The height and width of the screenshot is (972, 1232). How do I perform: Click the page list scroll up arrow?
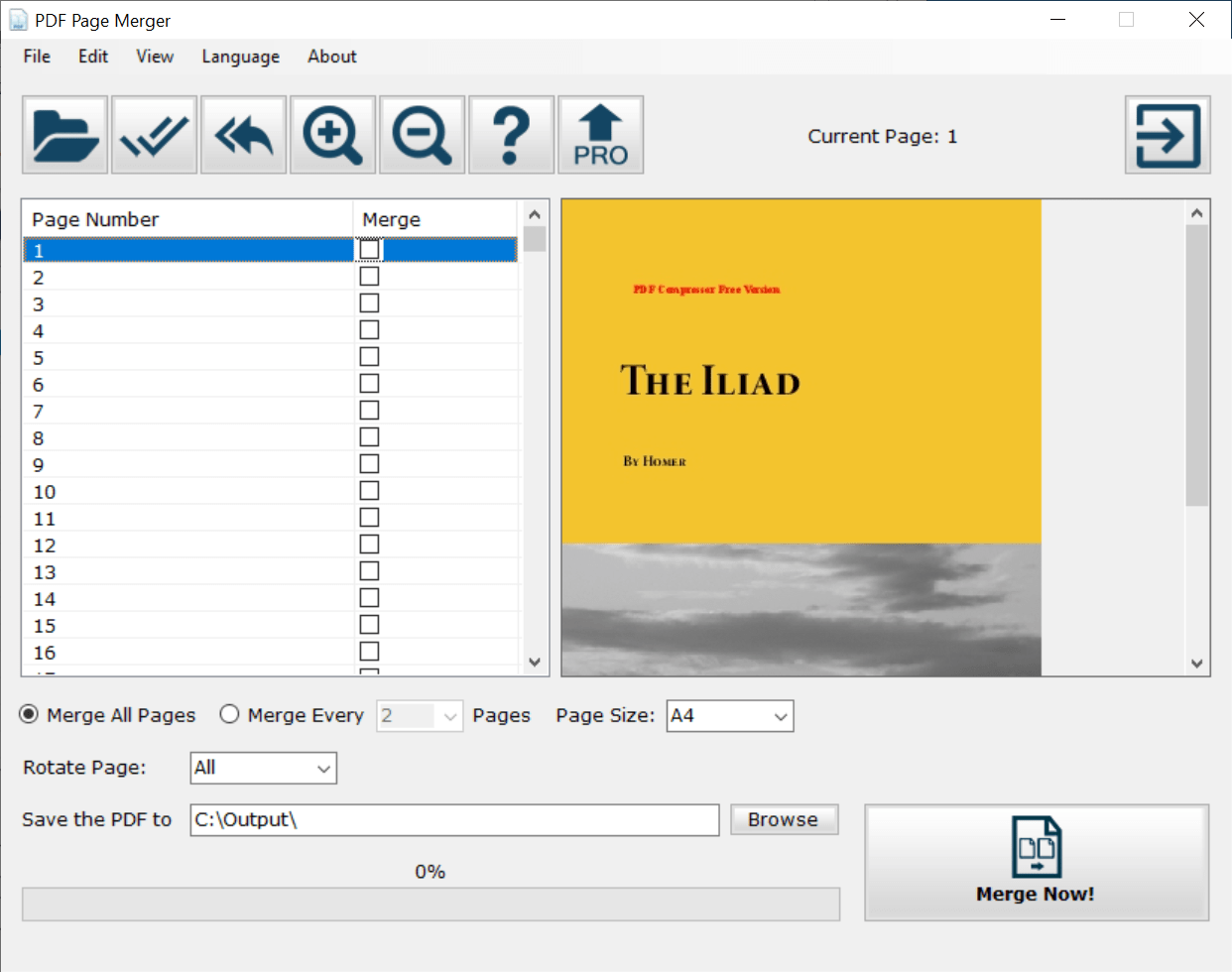pos(535,214)
